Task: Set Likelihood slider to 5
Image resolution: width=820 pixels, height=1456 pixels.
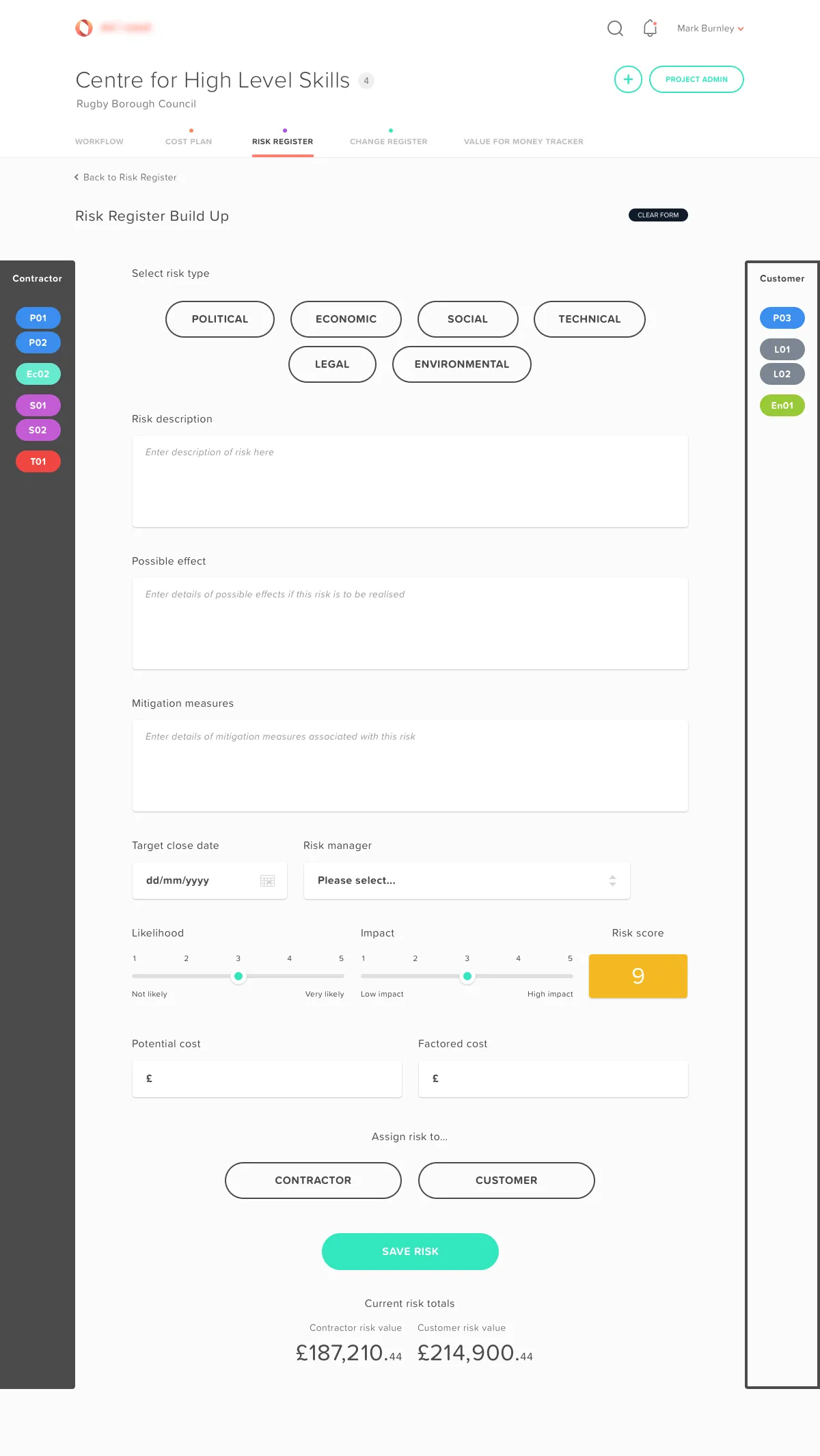Action: coord(342,976)
